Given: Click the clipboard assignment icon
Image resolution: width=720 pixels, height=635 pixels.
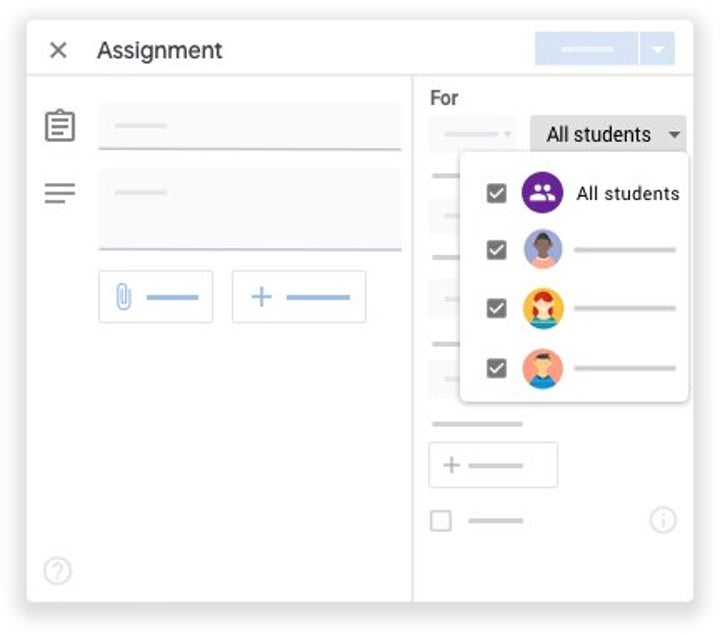Looking at the screenshot, I should 60,126.
